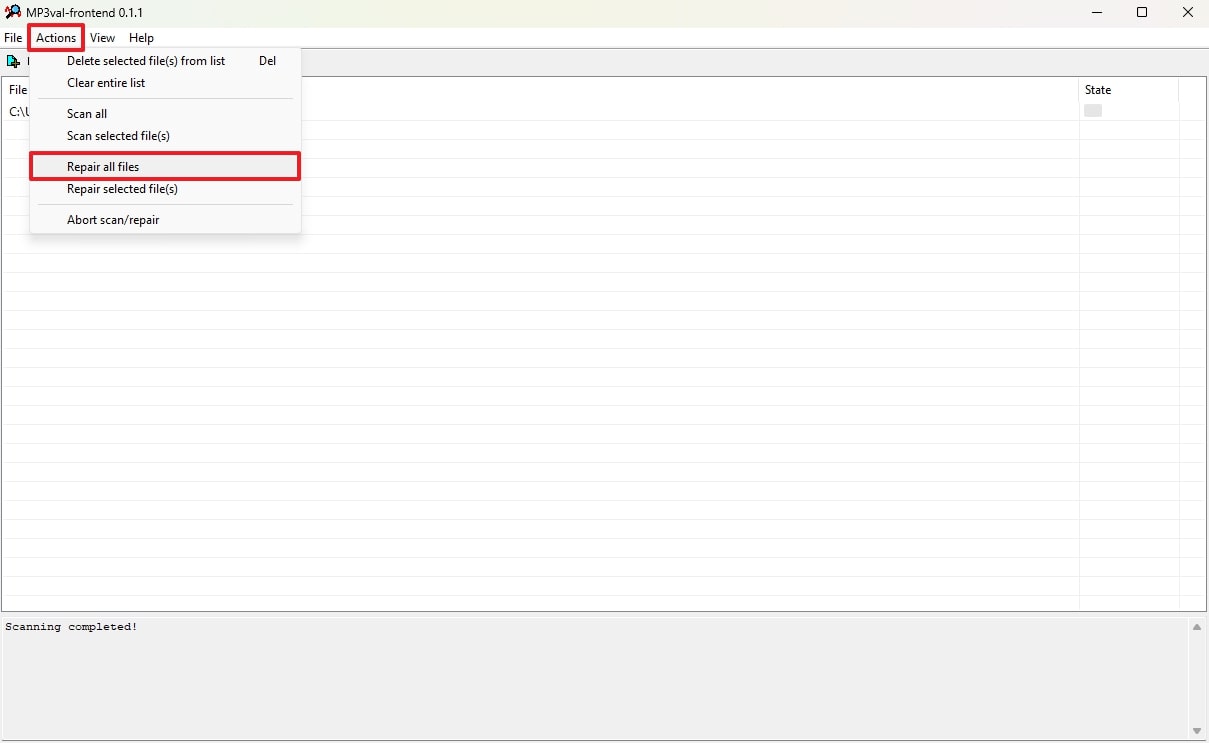The image size is (1209, 743).
Task: Select Abort scan/repair
Action: pyautogui.click(x=113, y=220)
